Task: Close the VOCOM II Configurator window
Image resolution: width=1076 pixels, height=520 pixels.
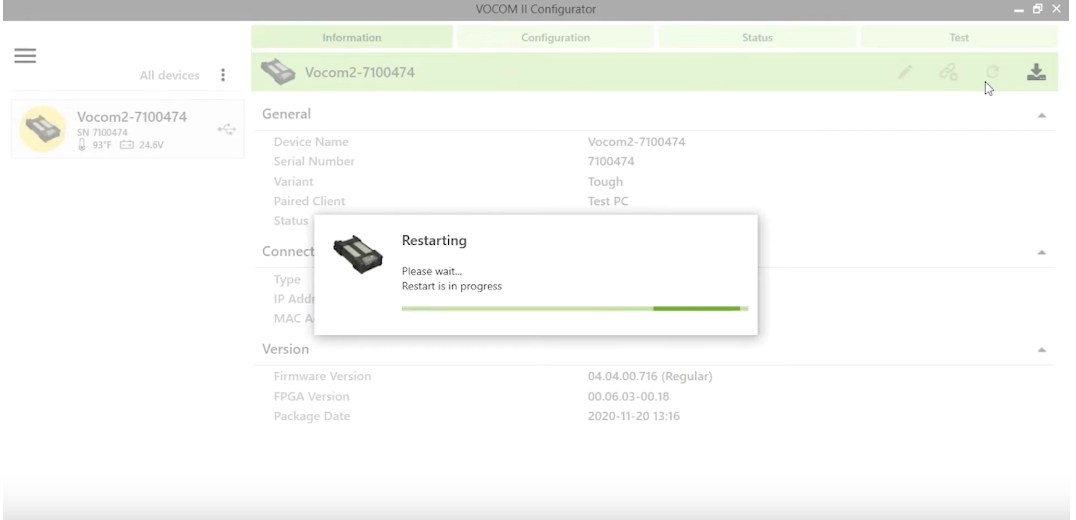Action: (1056, 9)
